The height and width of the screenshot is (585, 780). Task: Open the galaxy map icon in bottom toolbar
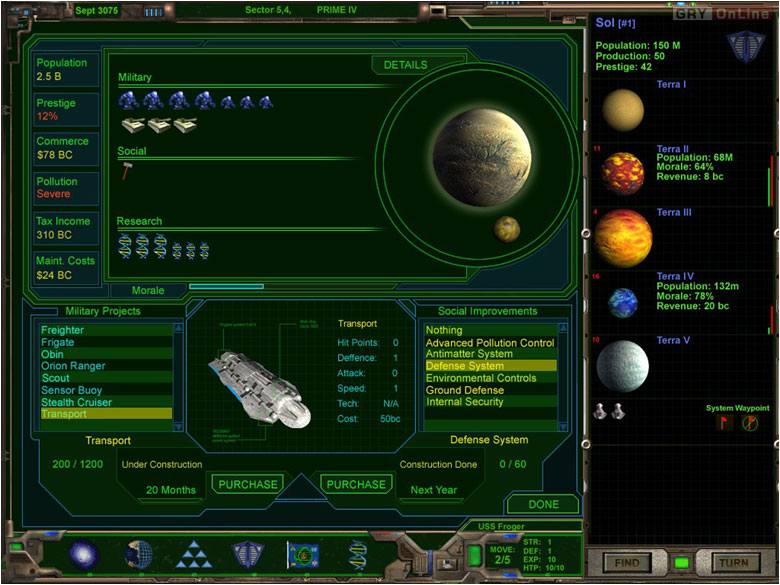84,554
